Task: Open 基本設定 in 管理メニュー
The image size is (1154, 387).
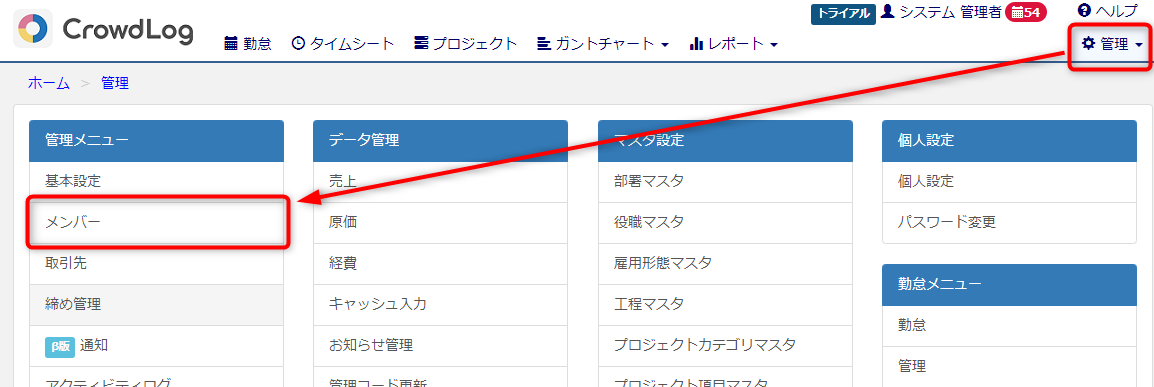Action: (157, 181)
